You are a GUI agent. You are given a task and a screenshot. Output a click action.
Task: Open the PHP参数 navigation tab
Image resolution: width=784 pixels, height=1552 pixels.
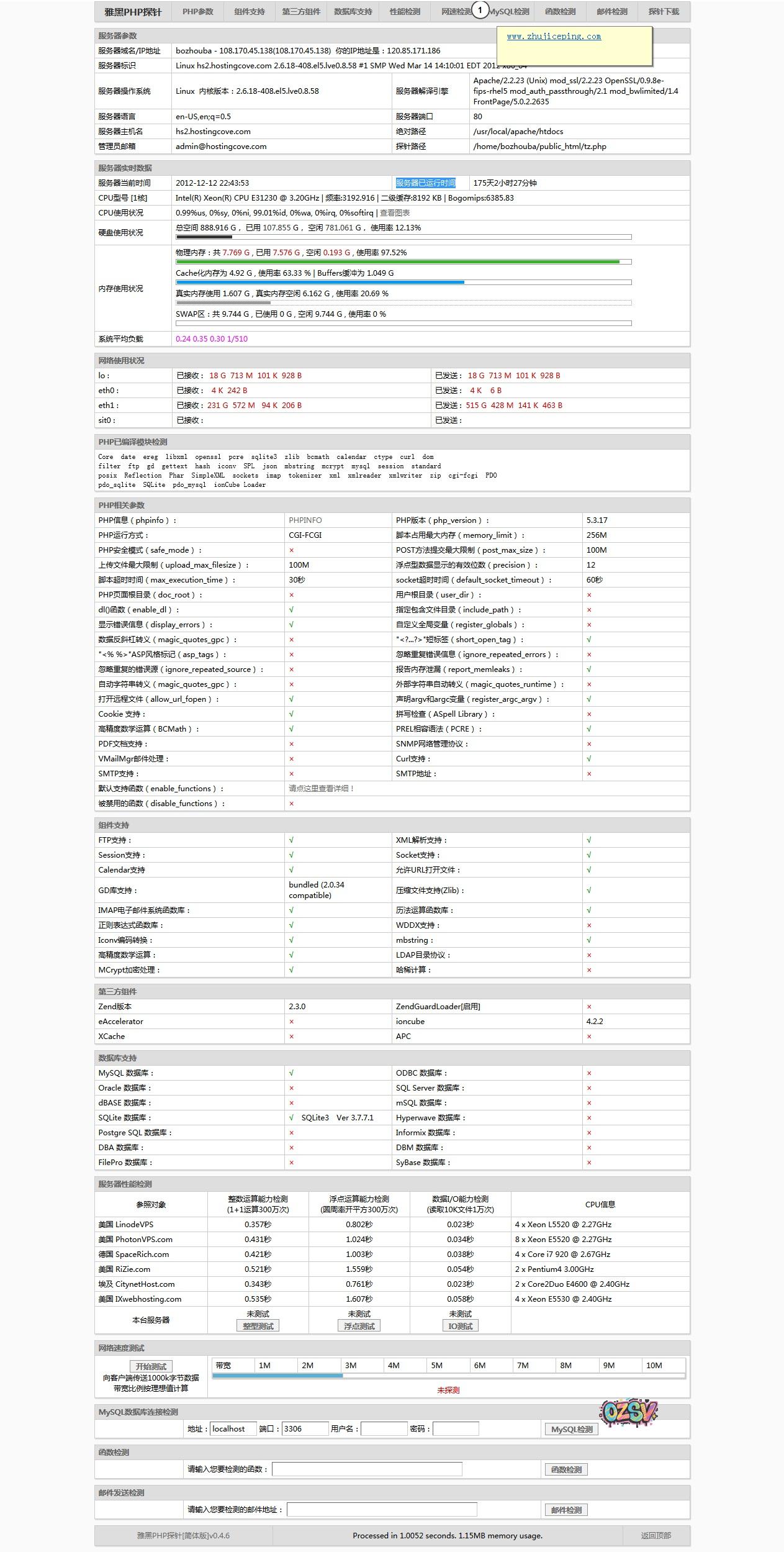(197, 12)
